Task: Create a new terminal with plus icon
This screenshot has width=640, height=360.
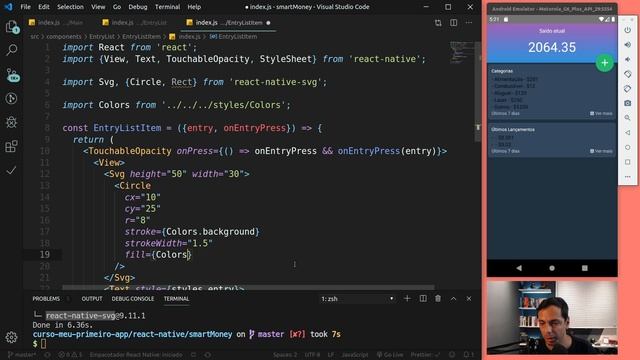Action: pyautogui.click(x=407, y=299)
